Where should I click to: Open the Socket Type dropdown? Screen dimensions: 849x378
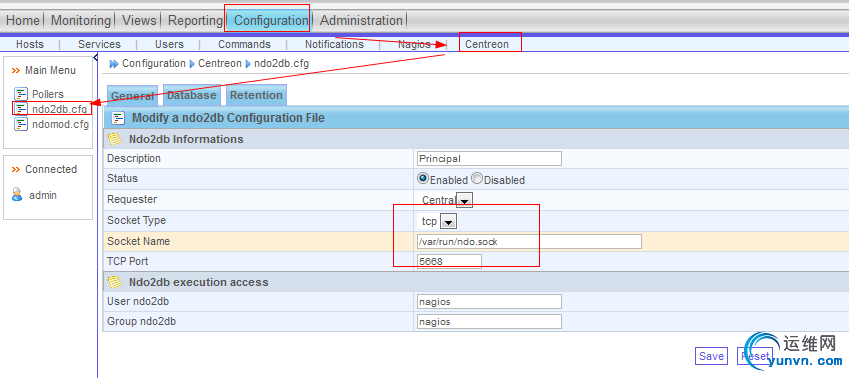449,221
